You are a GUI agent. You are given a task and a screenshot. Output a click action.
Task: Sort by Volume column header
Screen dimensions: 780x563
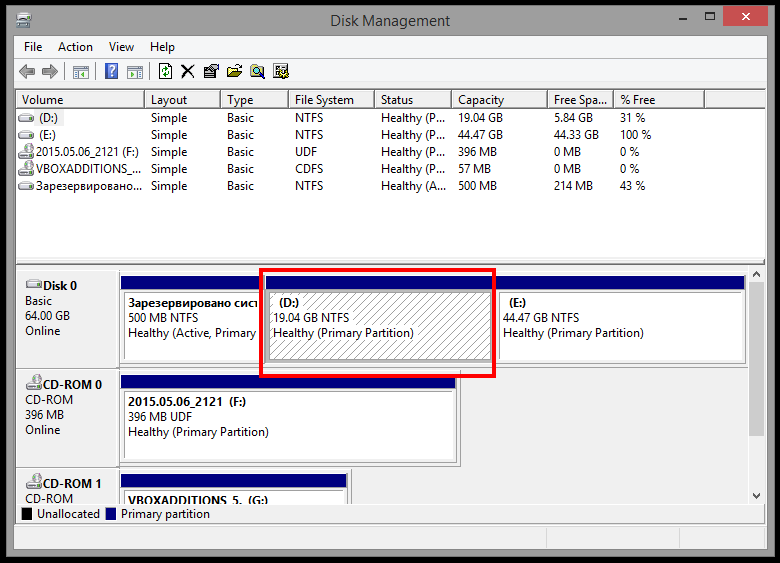81,99
